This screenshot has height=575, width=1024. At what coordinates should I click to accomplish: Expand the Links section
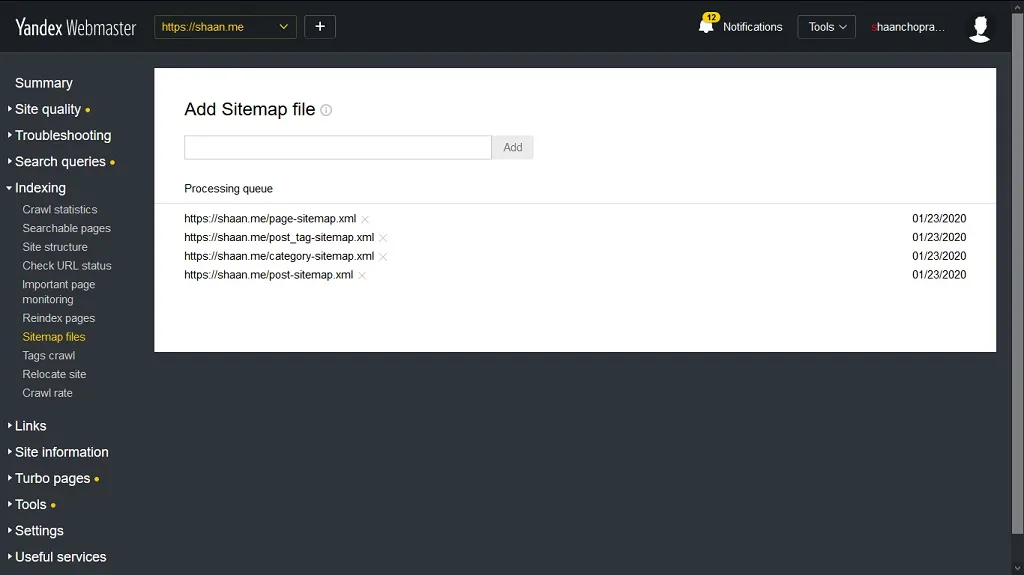click(x=30, y=426)
